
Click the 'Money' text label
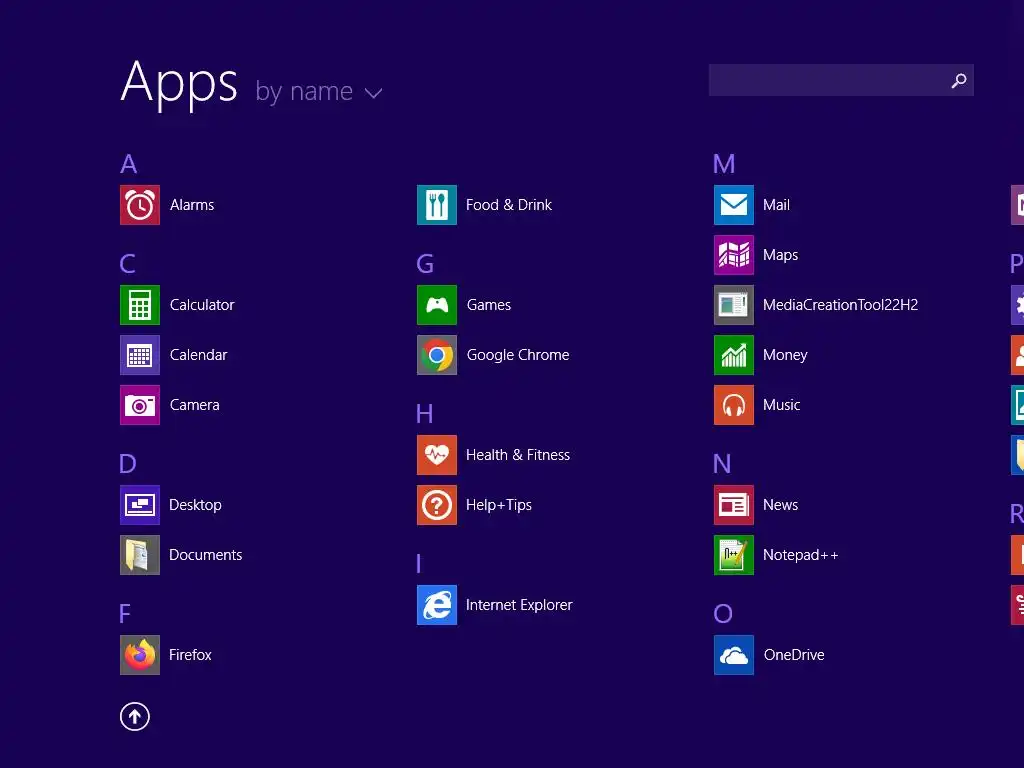[785, 355]
